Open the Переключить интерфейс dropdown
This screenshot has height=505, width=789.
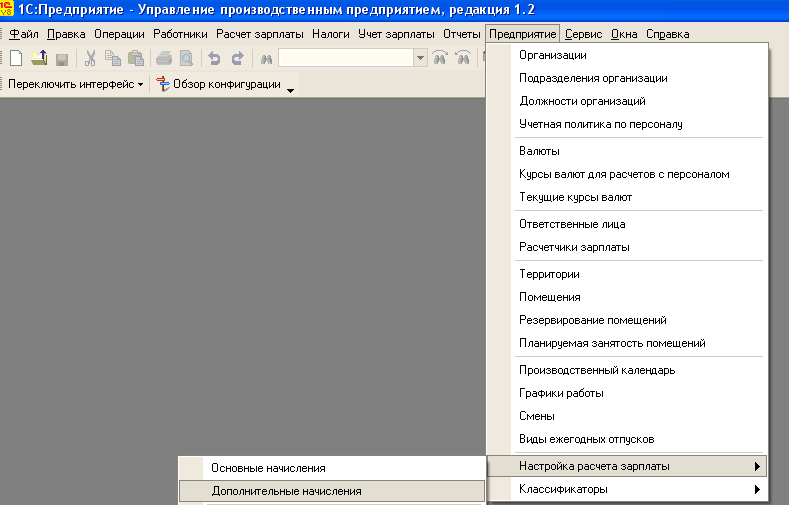click(75, 84)
